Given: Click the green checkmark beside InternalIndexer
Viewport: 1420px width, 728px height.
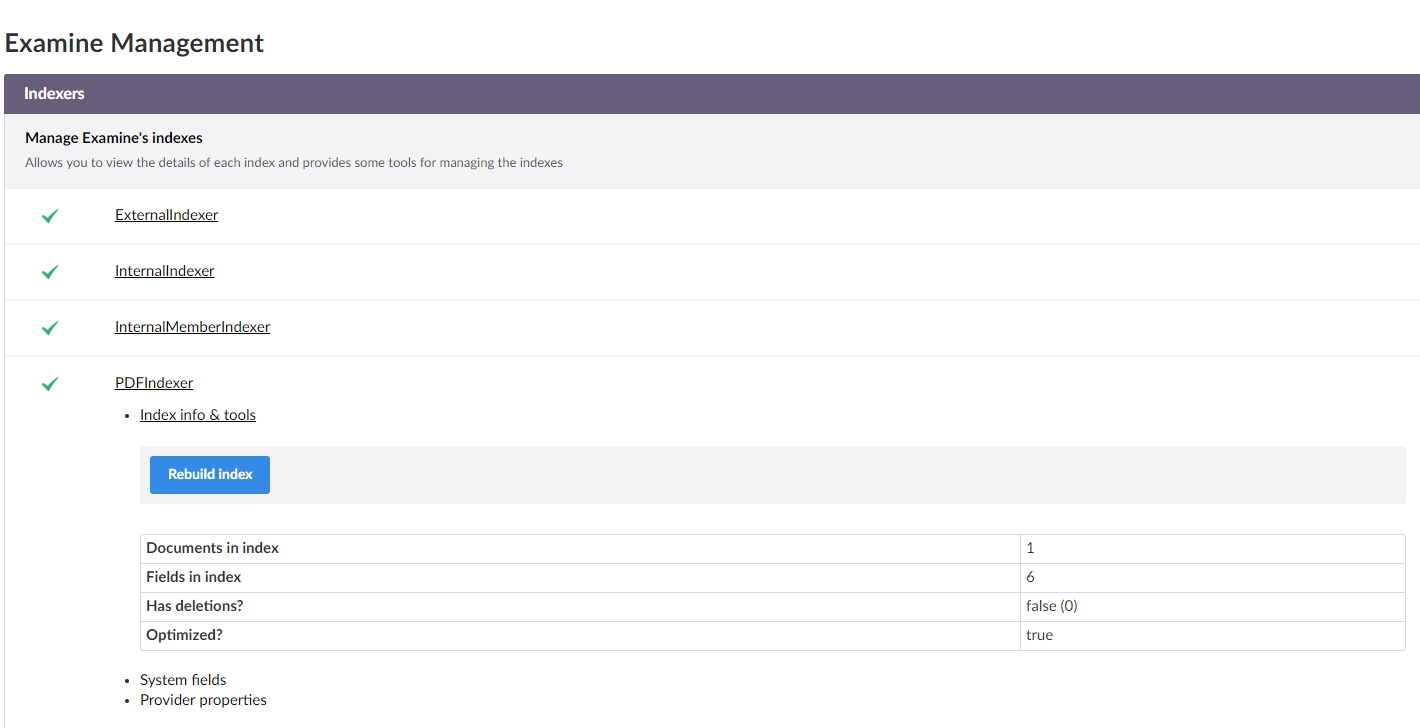Looking at the screenshot, I should tap(50, 272).
